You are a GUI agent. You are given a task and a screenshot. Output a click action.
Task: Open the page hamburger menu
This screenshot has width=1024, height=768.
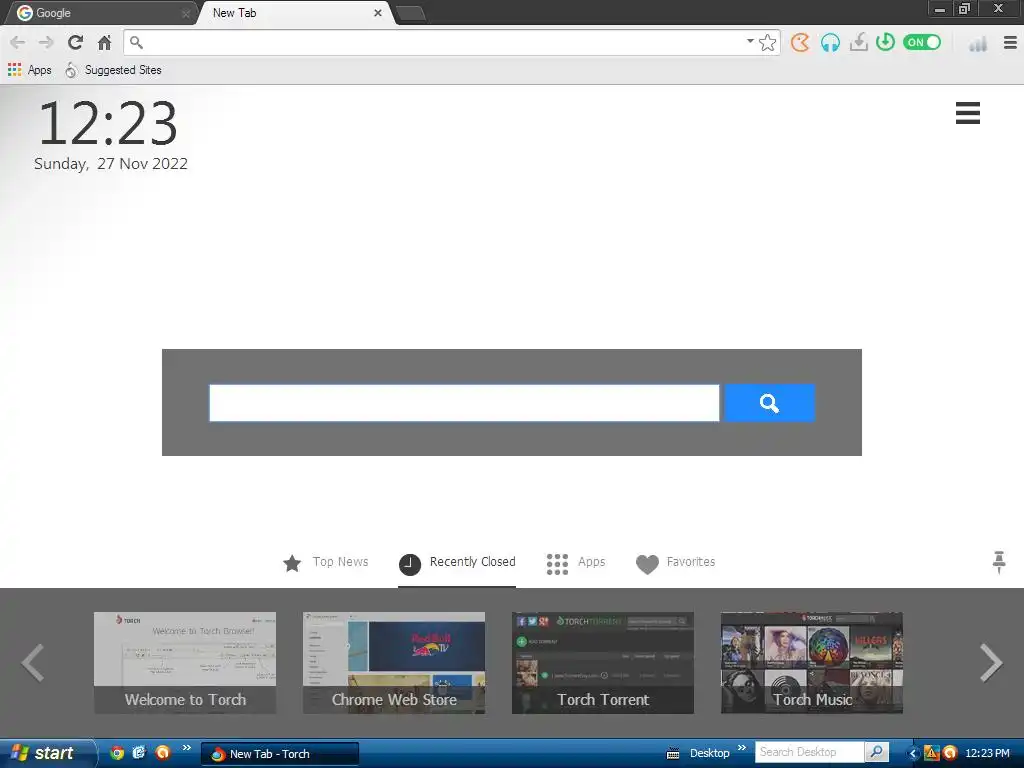click(967, 113)
